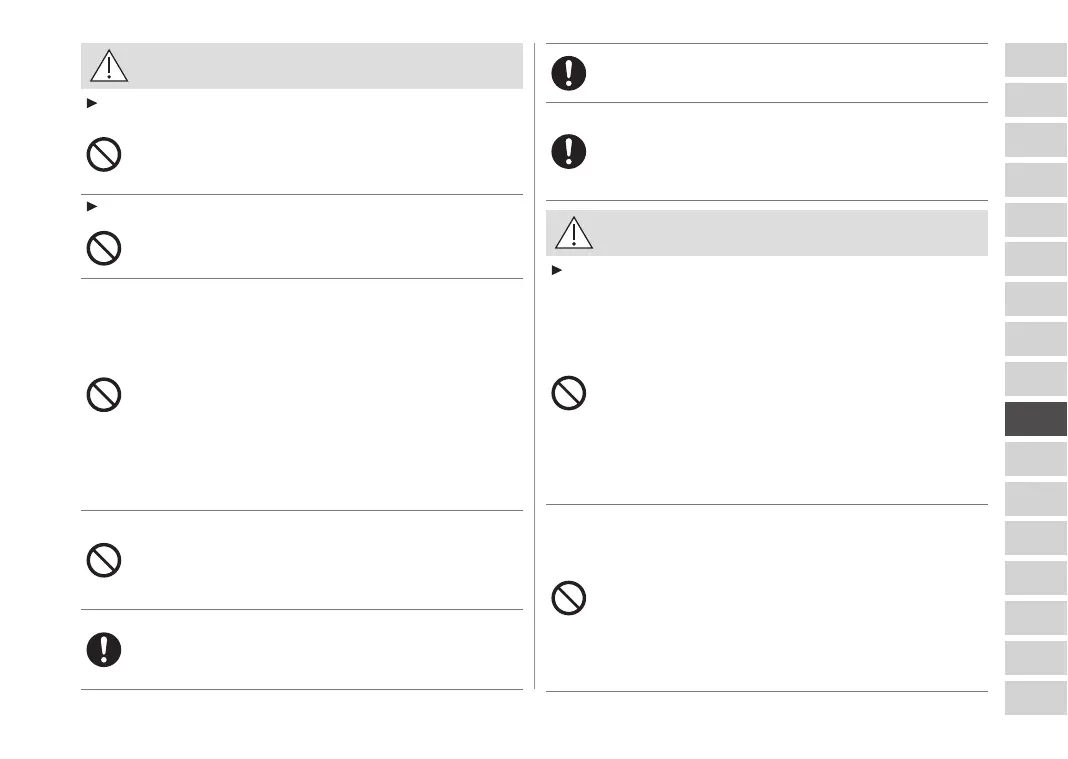Click the exclamation icon at the bottom of the left column

pos(104,650)
